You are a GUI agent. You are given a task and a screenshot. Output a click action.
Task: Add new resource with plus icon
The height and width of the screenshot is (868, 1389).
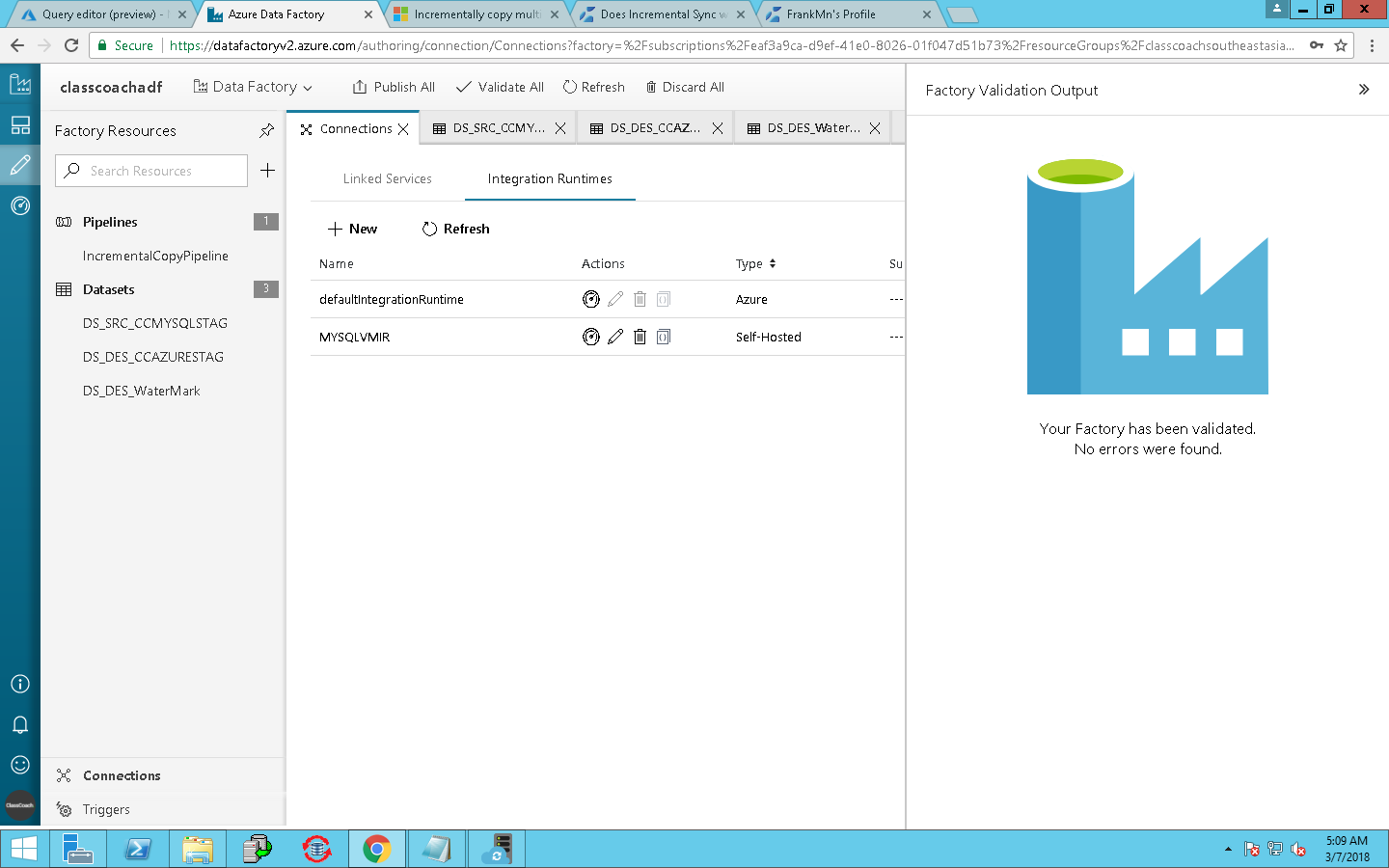(268, 171)
